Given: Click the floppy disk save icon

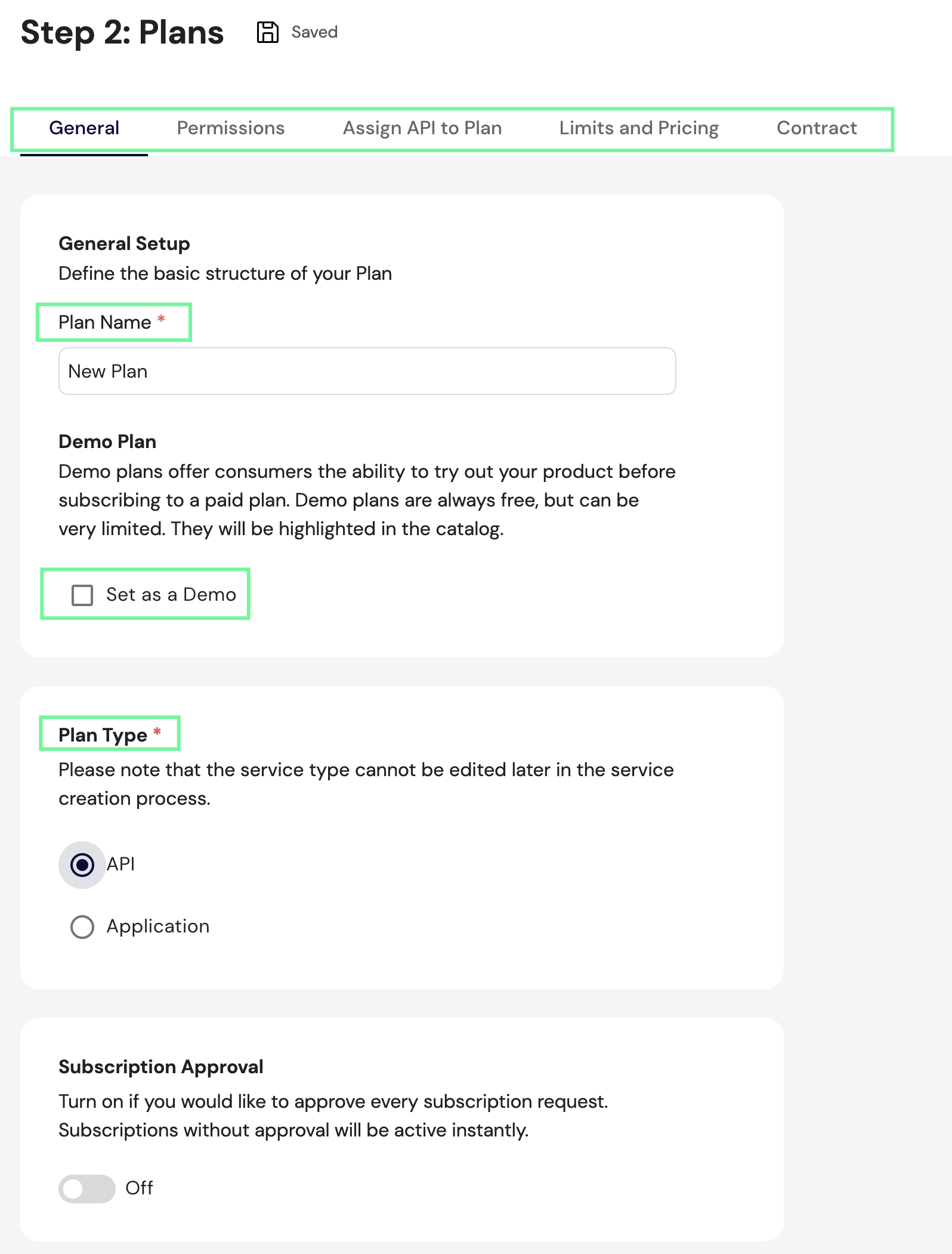Looking at the screenshot, I should pyautogui.click(x=267, y=32).
